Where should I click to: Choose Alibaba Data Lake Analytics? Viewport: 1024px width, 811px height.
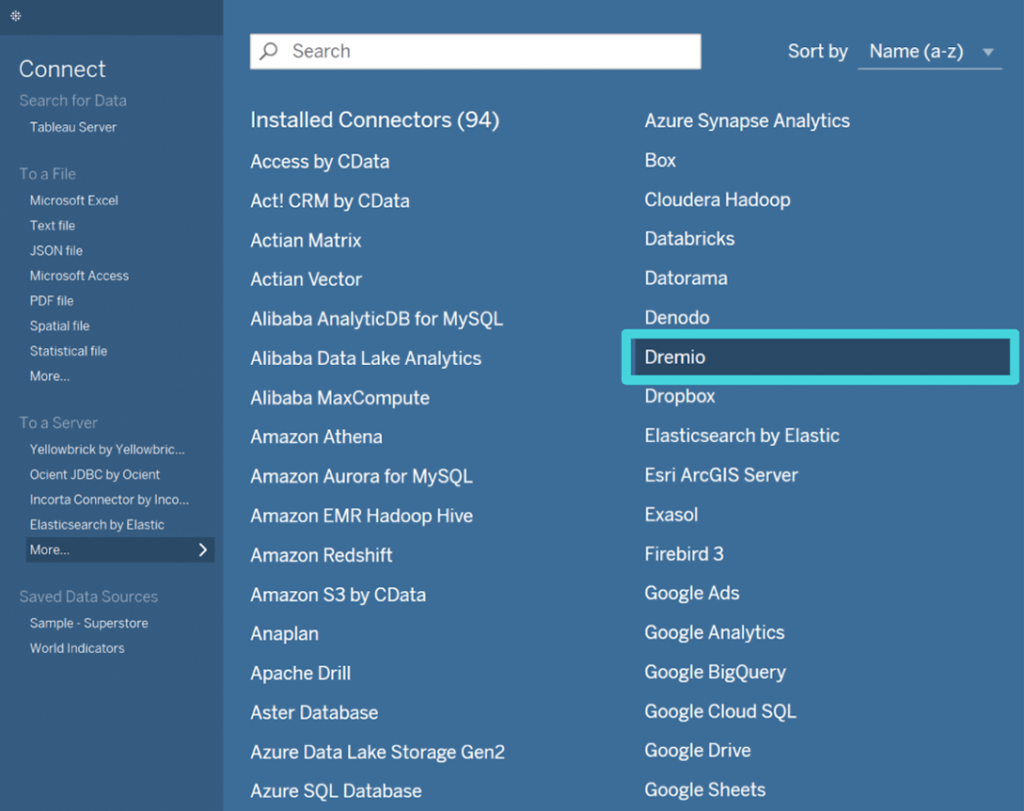[x=366, y=358]
